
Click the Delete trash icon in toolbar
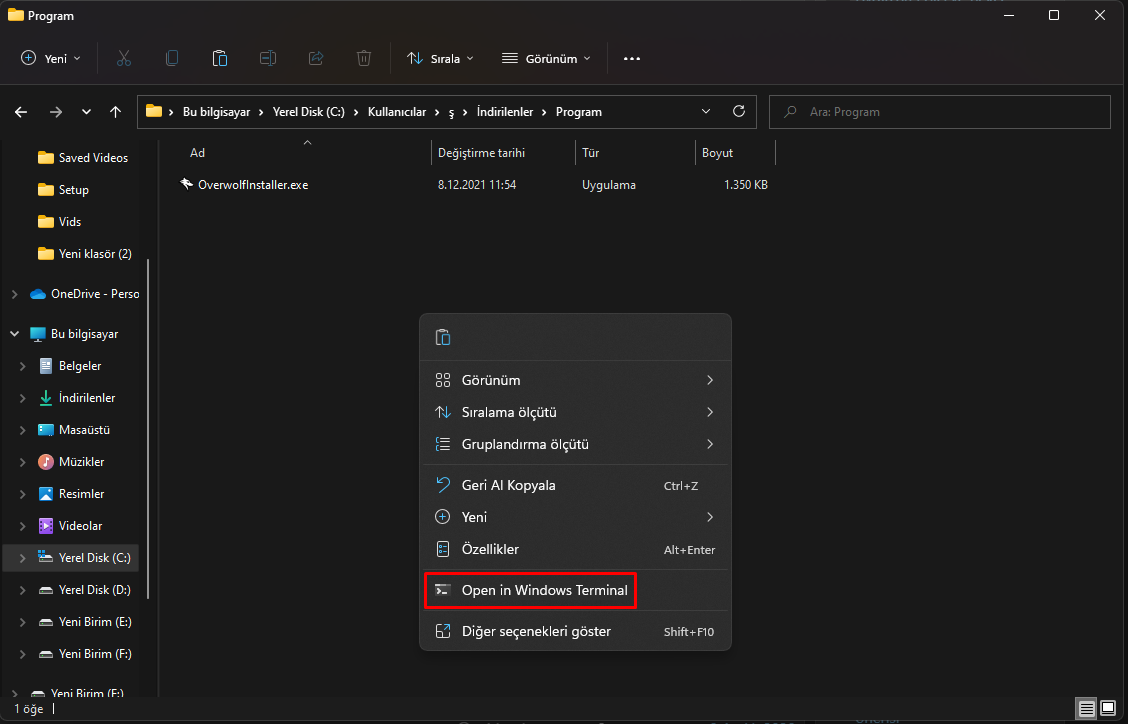[x=364, y=58]
